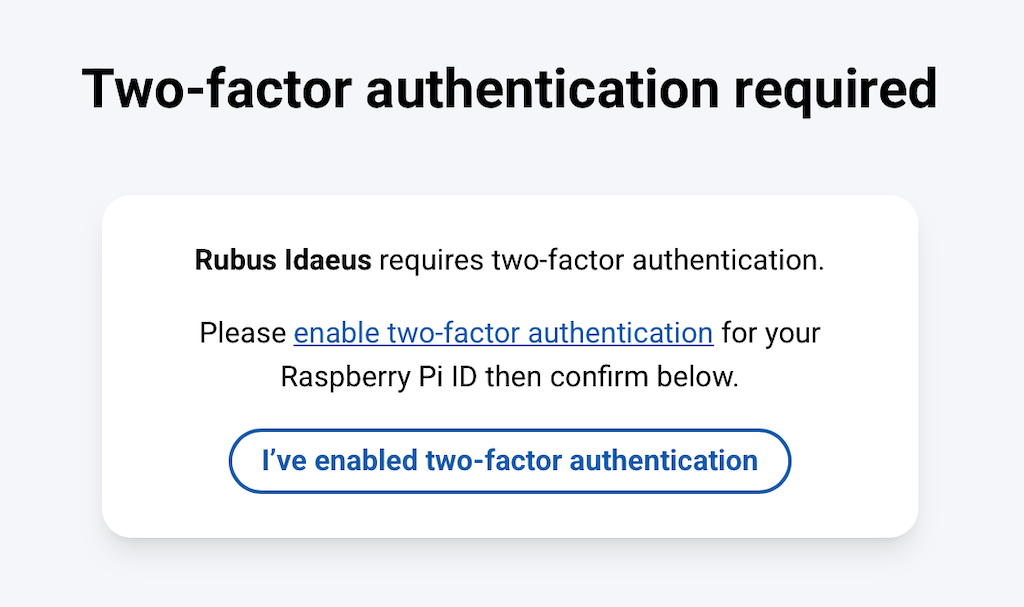
Task: Click I've enabled two-factor authentication button
Action: coord(510,460)
